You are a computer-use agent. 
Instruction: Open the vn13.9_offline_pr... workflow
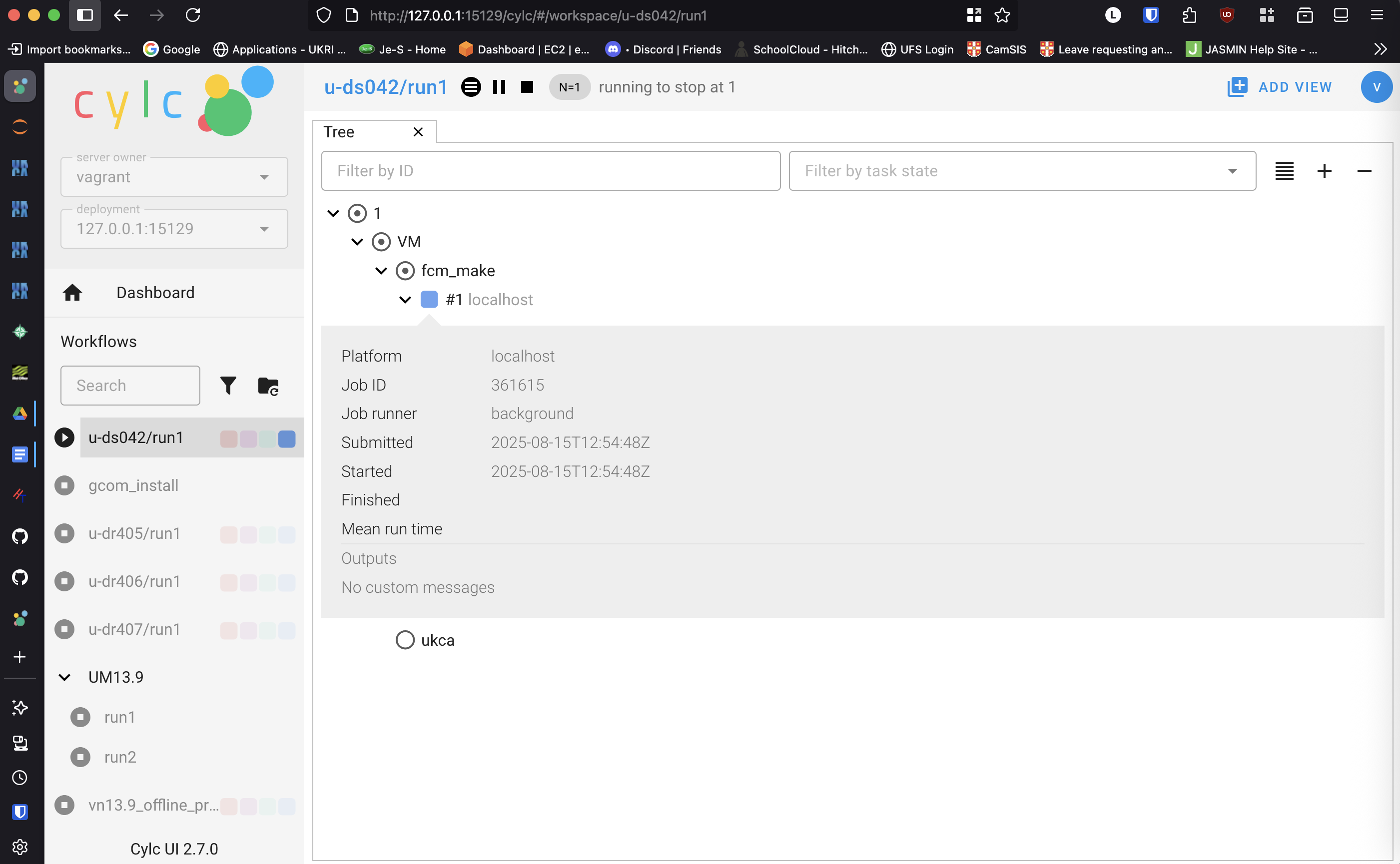coord(154,806)
